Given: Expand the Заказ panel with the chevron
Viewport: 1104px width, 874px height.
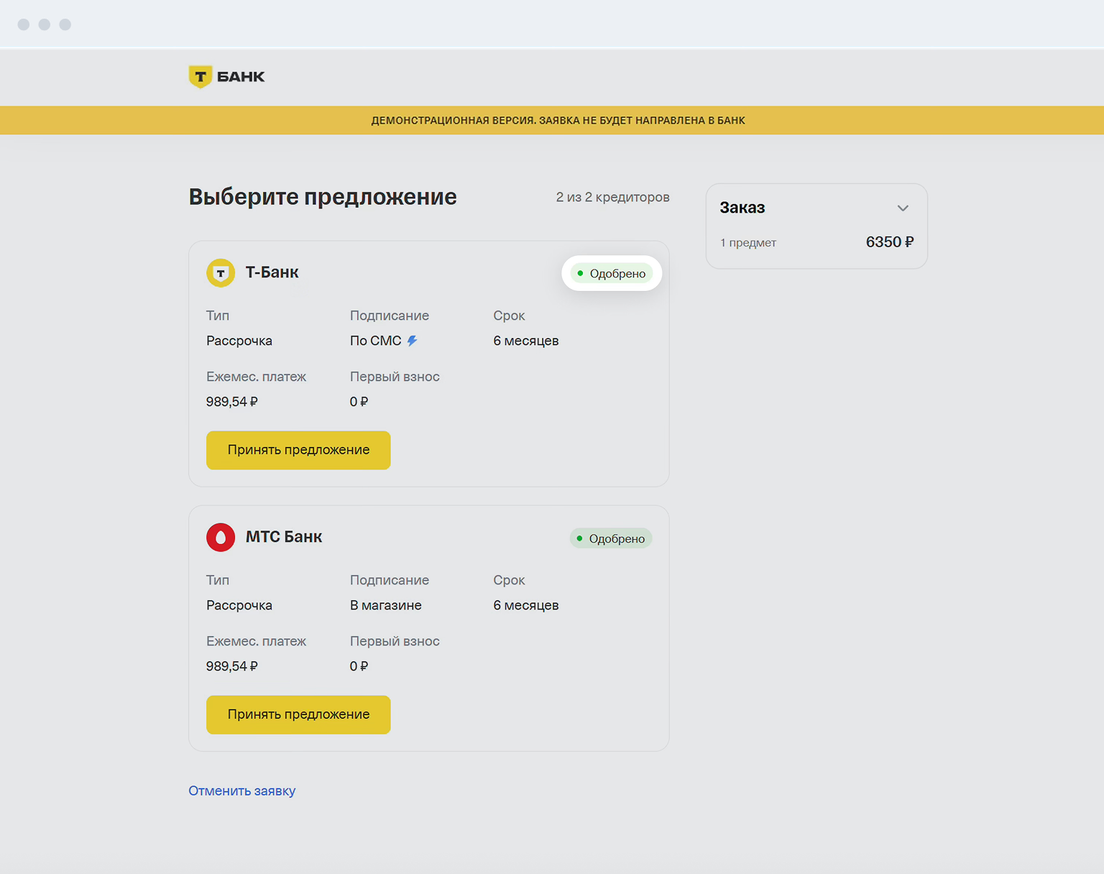Looking at the screenshot, I should point(903,208).
